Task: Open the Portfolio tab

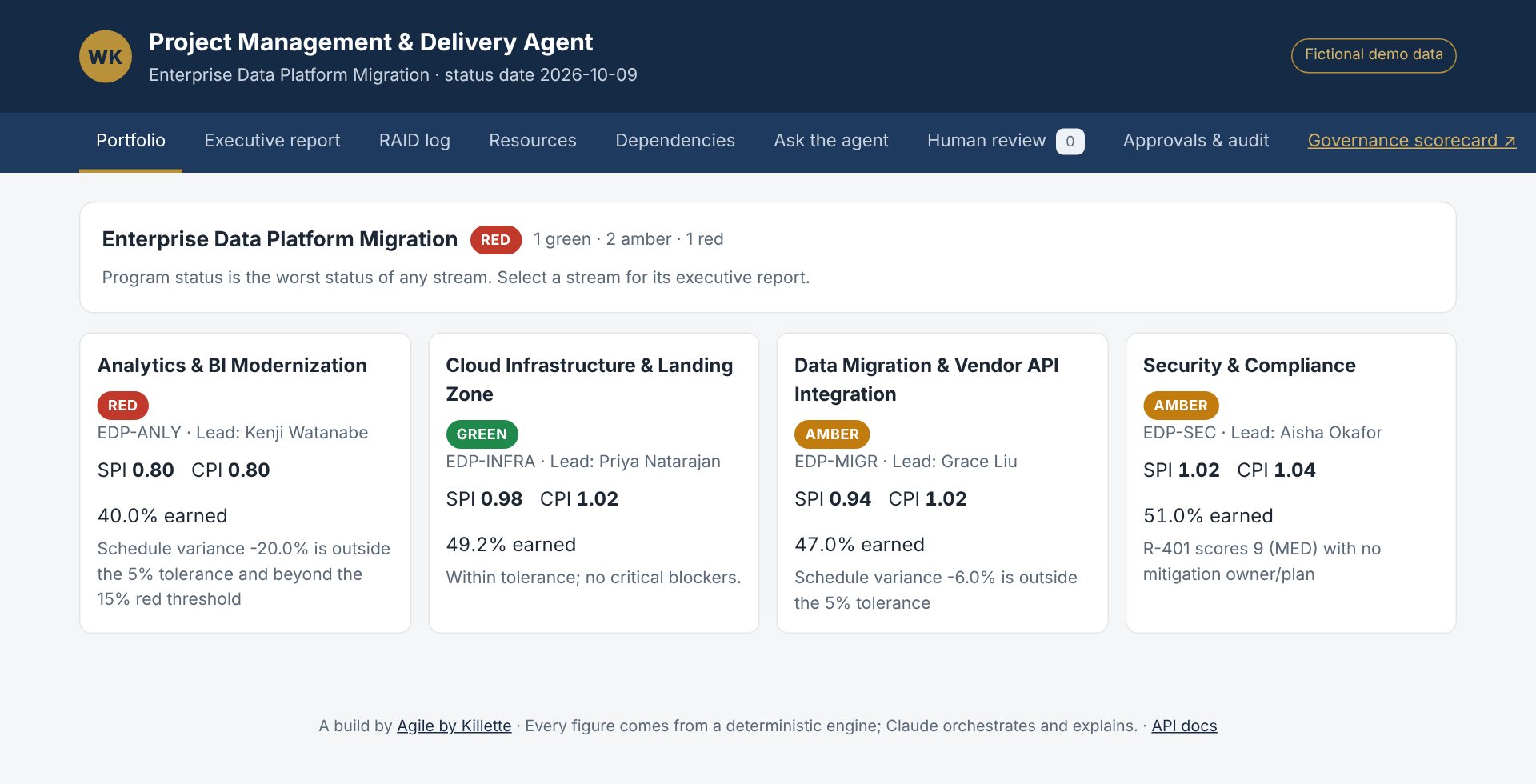Action: (x=130, y=141)
